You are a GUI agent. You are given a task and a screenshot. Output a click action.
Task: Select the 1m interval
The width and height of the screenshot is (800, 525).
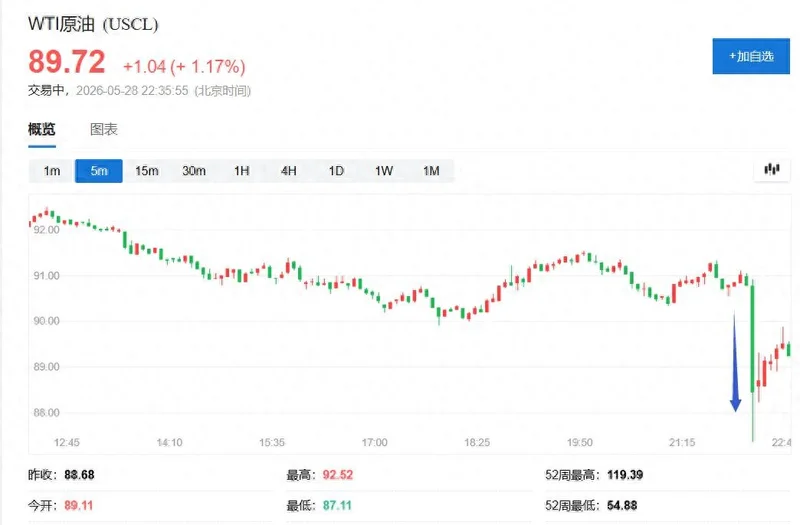coord(52,171)
